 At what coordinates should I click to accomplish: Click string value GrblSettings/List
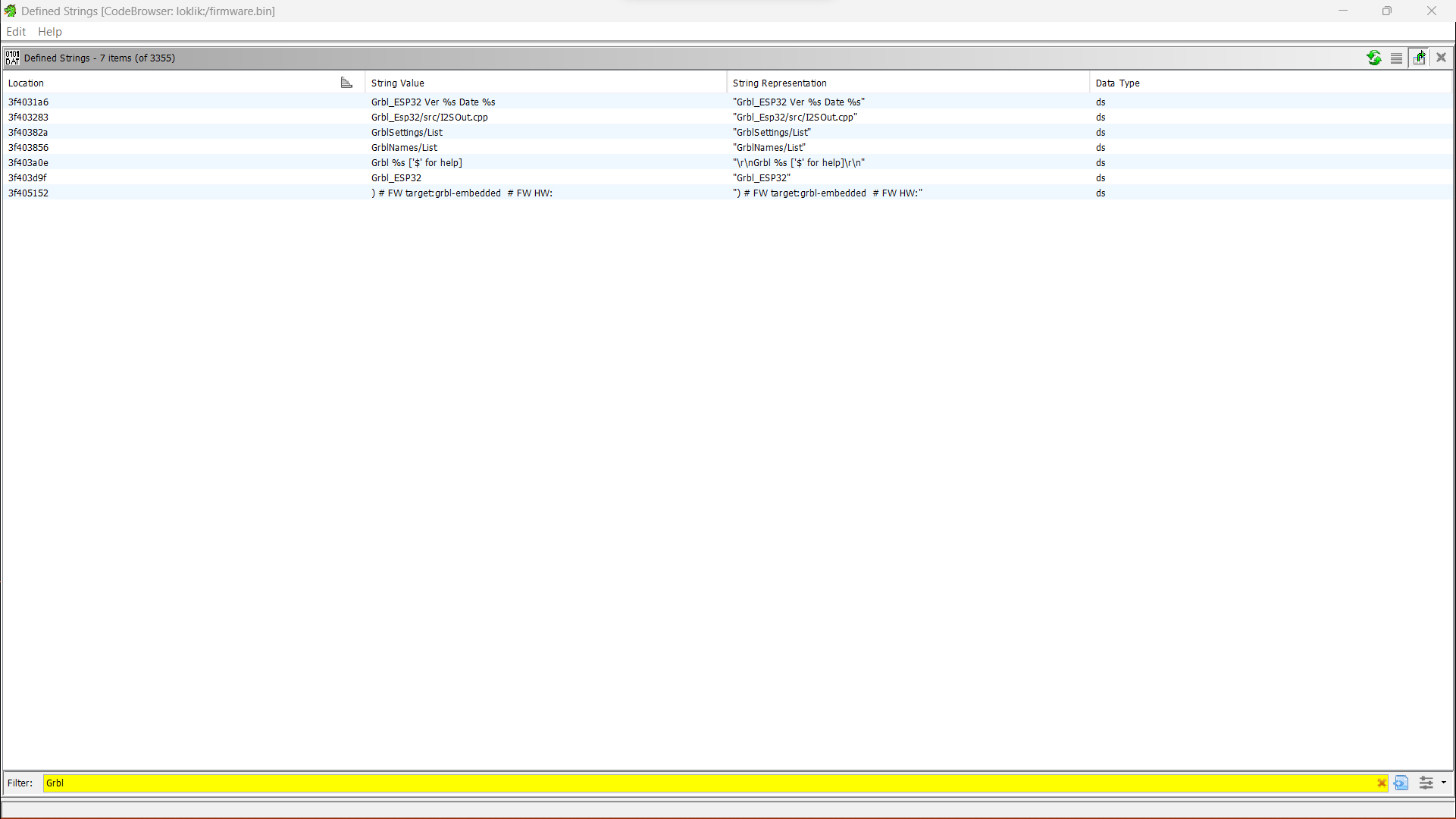[x=407, y=132]
